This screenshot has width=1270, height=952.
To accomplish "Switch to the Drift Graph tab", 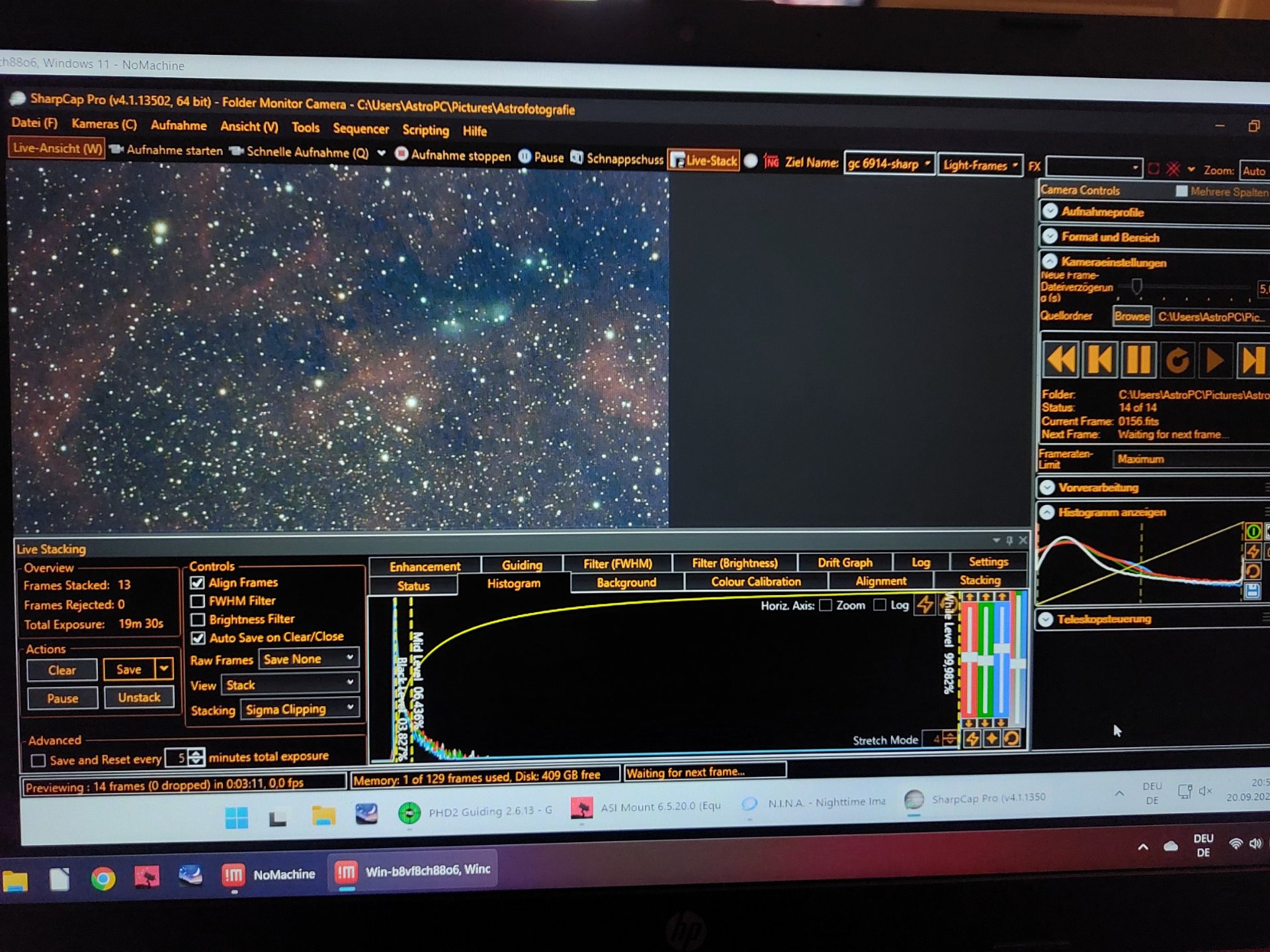I will (x=845, y=563).
